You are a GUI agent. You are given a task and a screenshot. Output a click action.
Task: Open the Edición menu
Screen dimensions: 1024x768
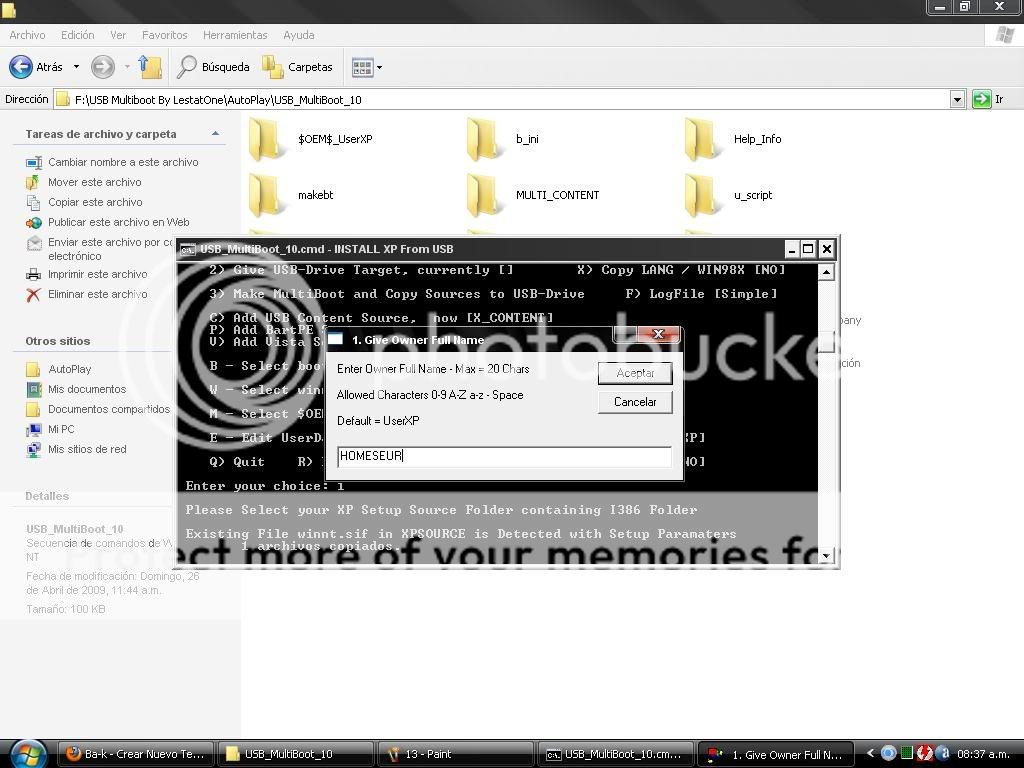point(78,35)
